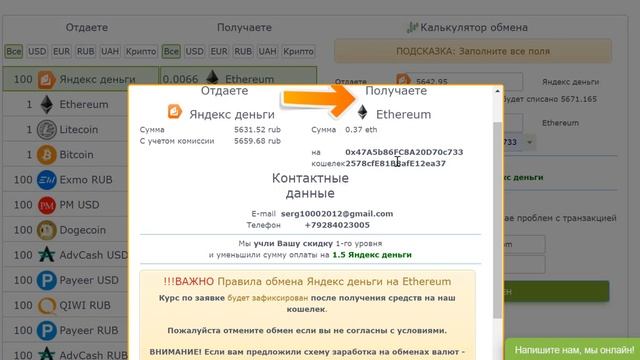This screenshot has width=640, height=360.
Task: Click the calculator chart icon beside Калькулятор обмена
Action: [x=412, y=27]
